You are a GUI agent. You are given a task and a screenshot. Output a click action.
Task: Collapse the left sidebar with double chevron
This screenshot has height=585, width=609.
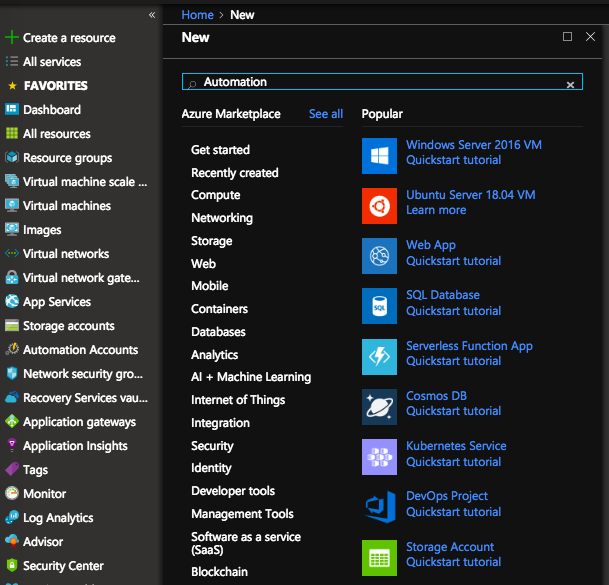coord(152,15)
